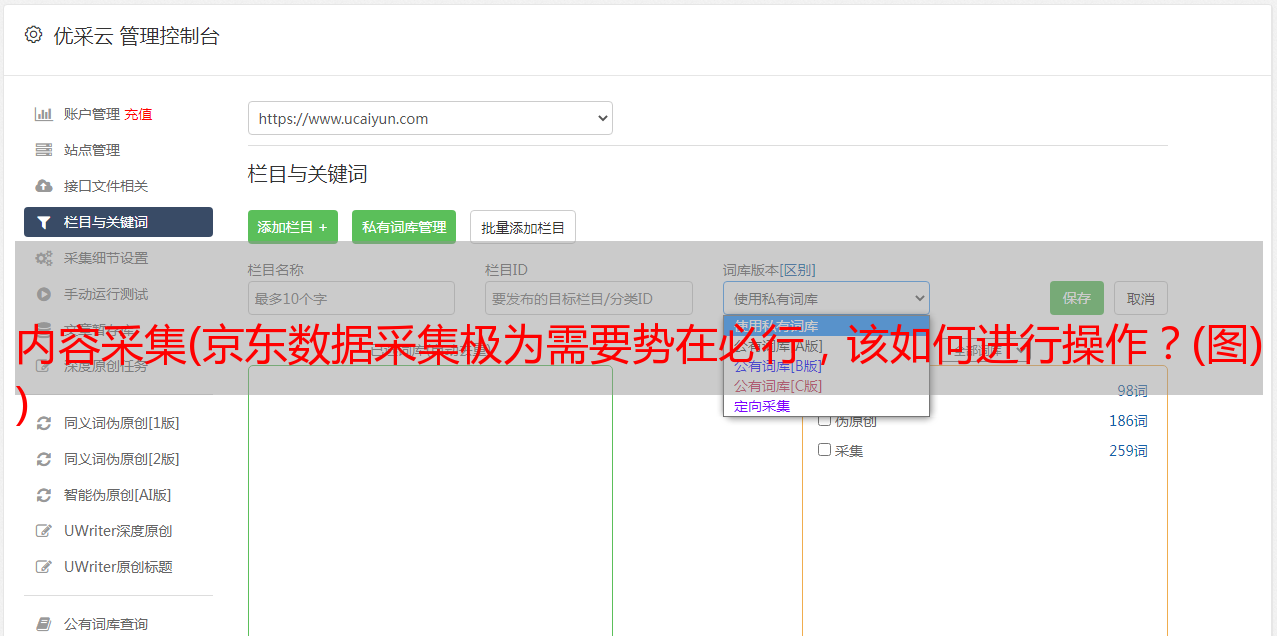Click the refresh icon for 智能伪原创[AI版]

[44, 495]
